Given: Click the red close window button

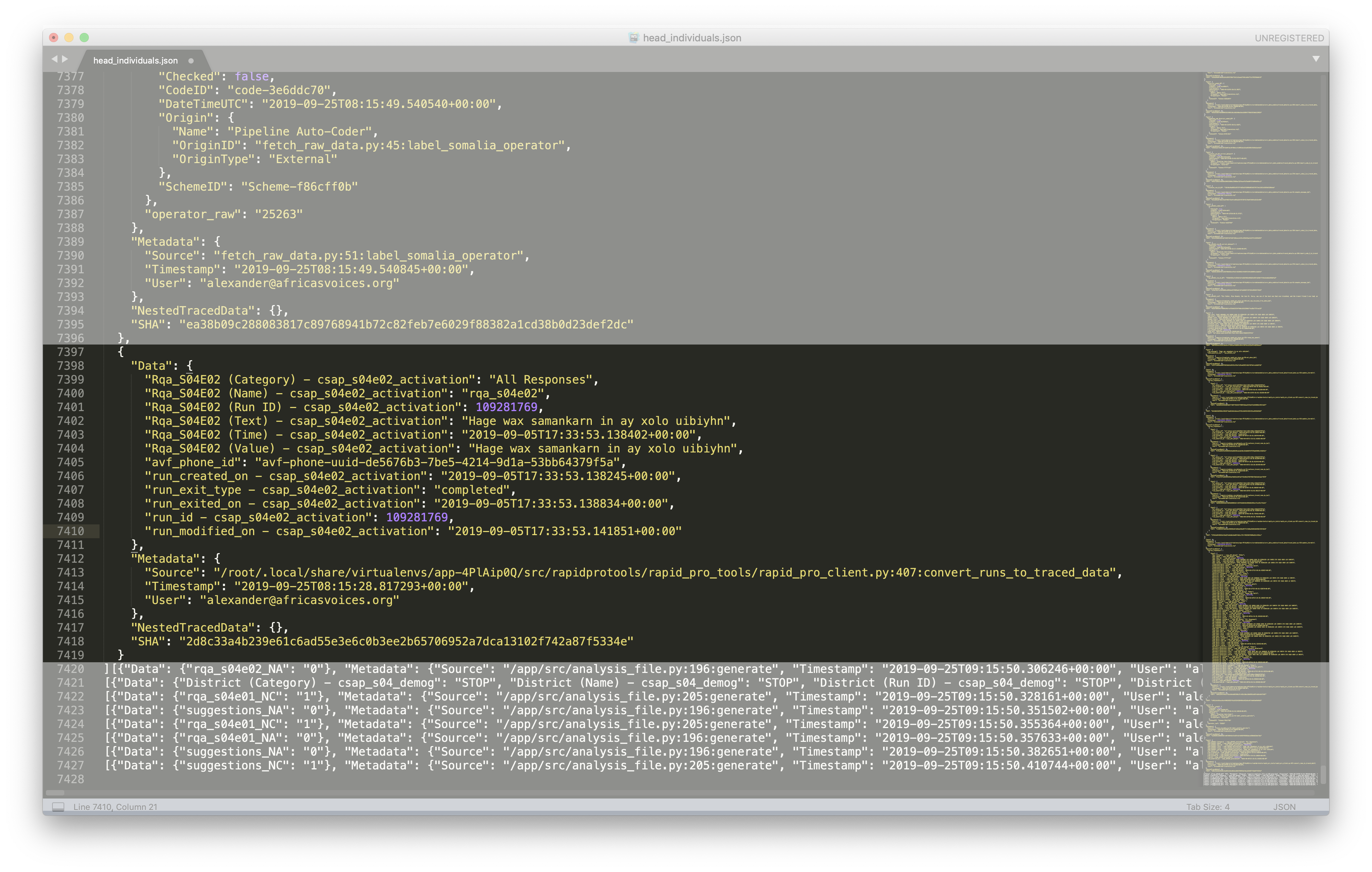Looking at the screenshot, I should pyautogui.click(x=54, y=38).
